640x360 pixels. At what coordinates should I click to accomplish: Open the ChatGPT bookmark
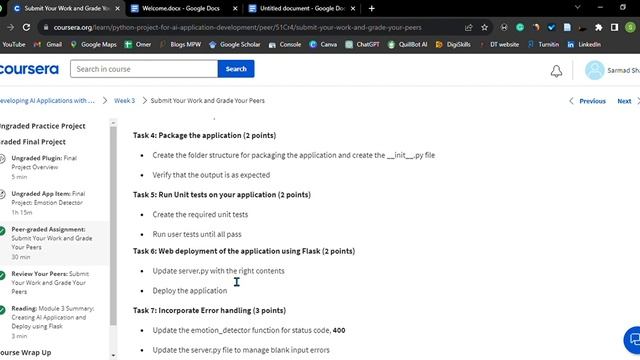(x=362, y=44)
